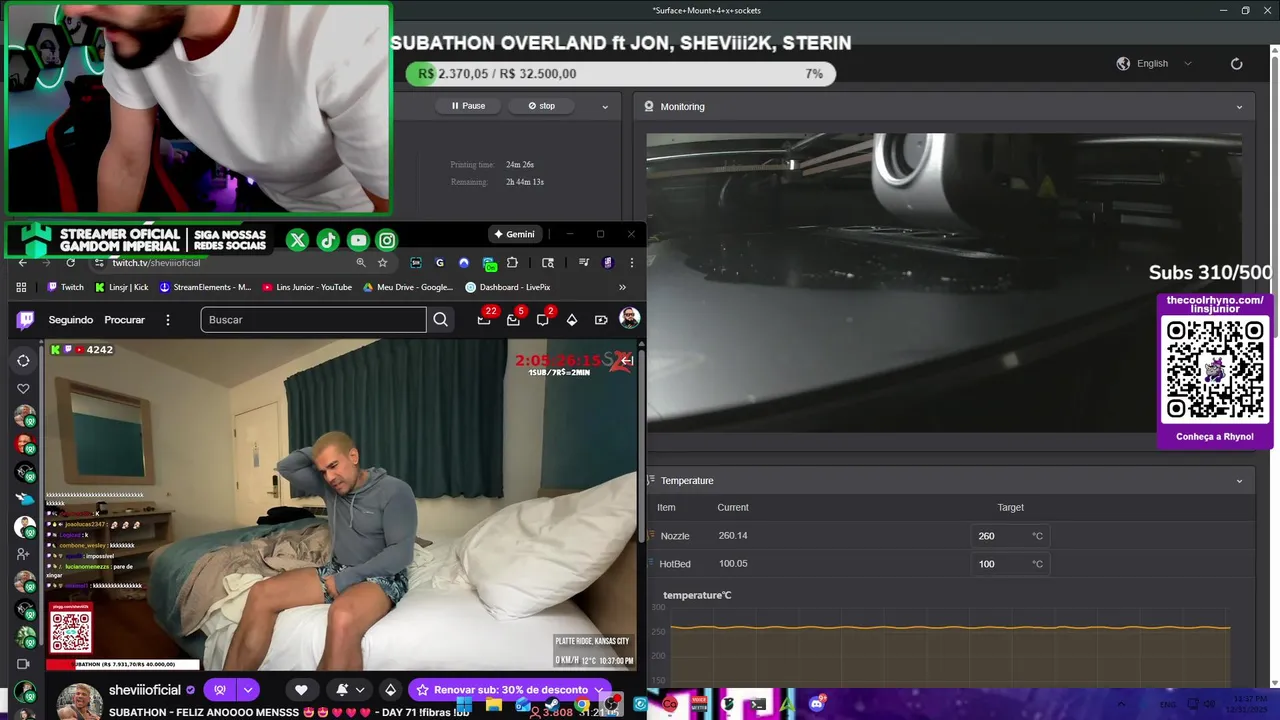The height and width of the screenshot is (720, 1280).
Task: Pause the 3D print job
Action: 468,106
